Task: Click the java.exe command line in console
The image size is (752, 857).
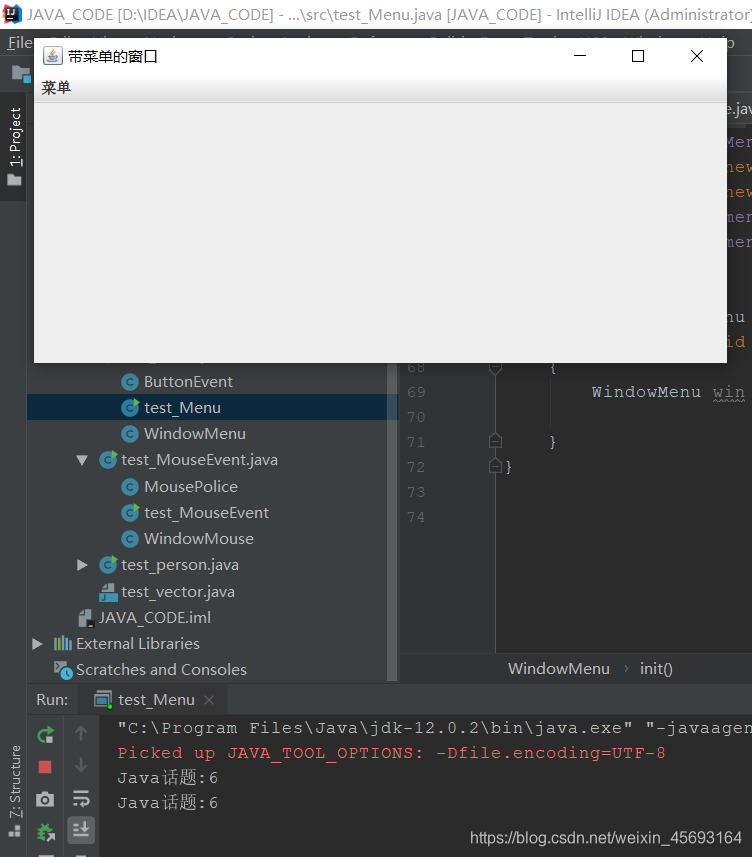Action: (434, 728)
